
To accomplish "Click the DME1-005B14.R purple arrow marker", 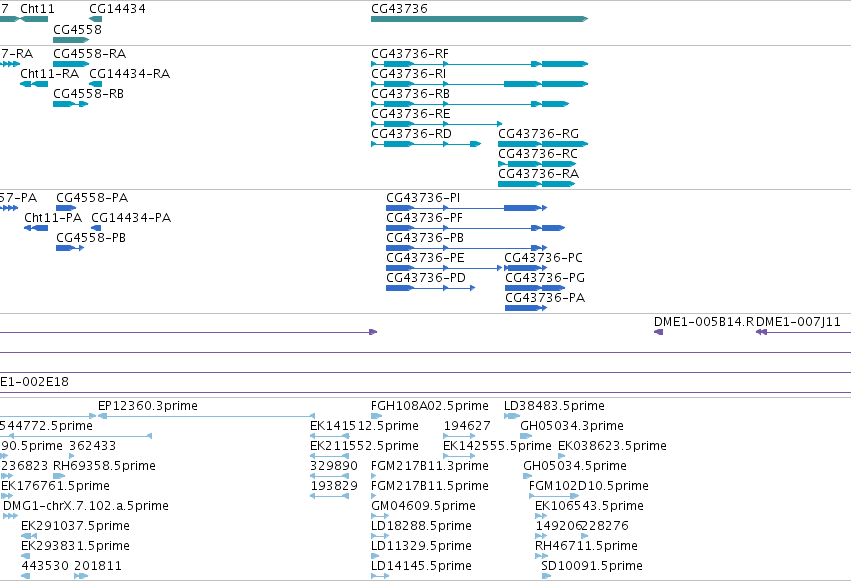I will (658, 332).
